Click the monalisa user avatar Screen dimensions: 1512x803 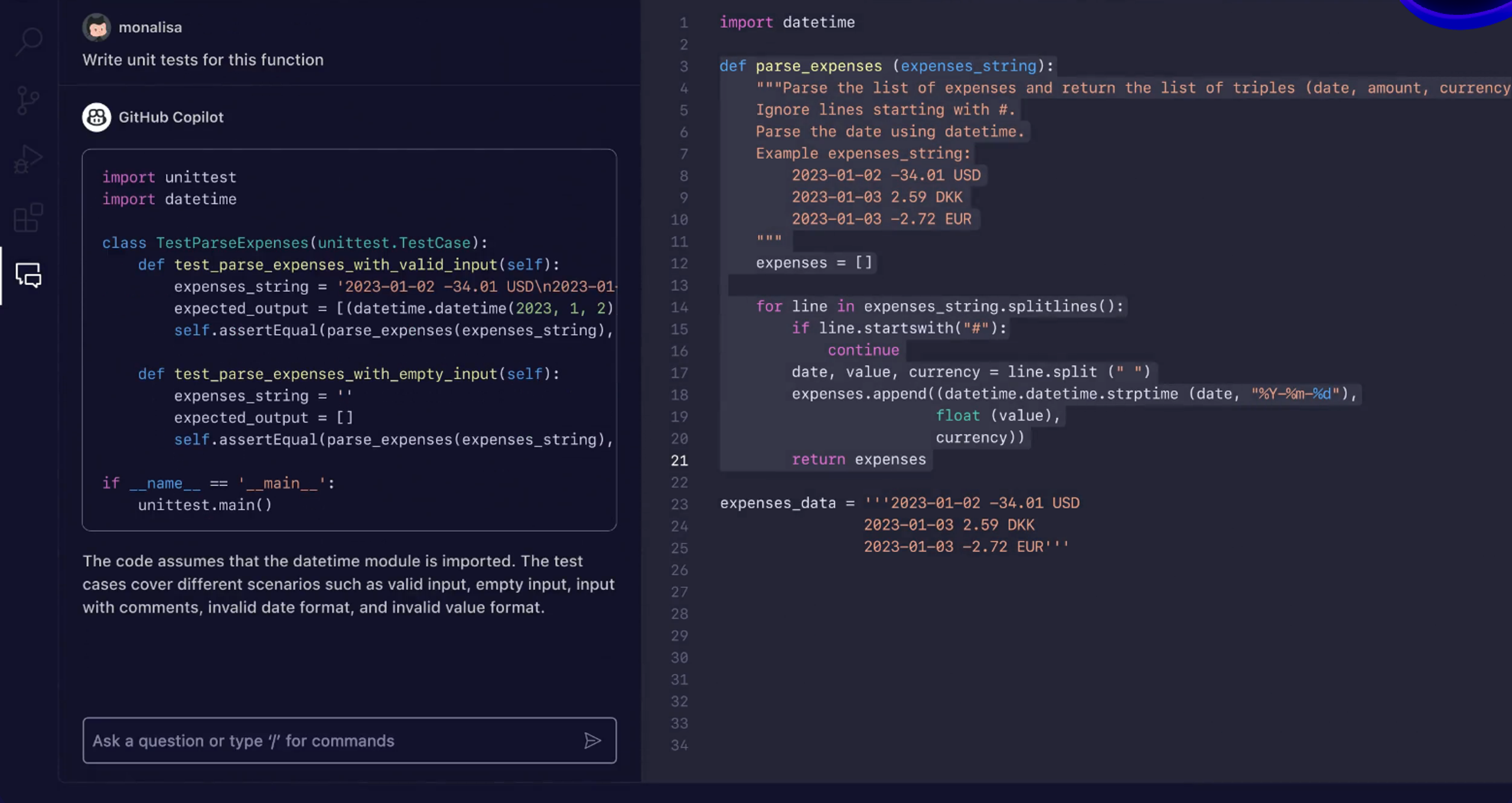96,27
